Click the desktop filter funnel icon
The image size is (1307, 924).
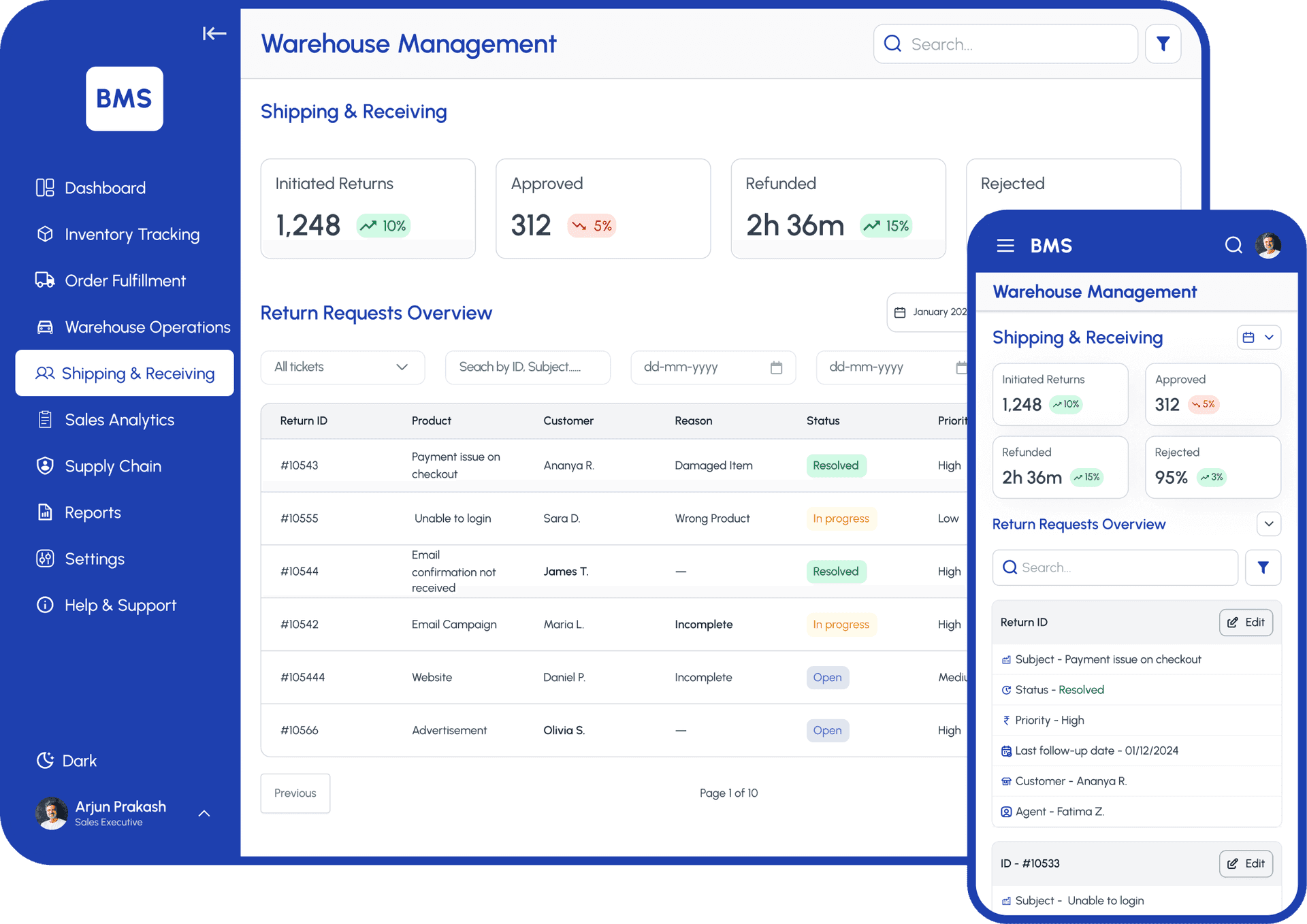(1163, 44)
